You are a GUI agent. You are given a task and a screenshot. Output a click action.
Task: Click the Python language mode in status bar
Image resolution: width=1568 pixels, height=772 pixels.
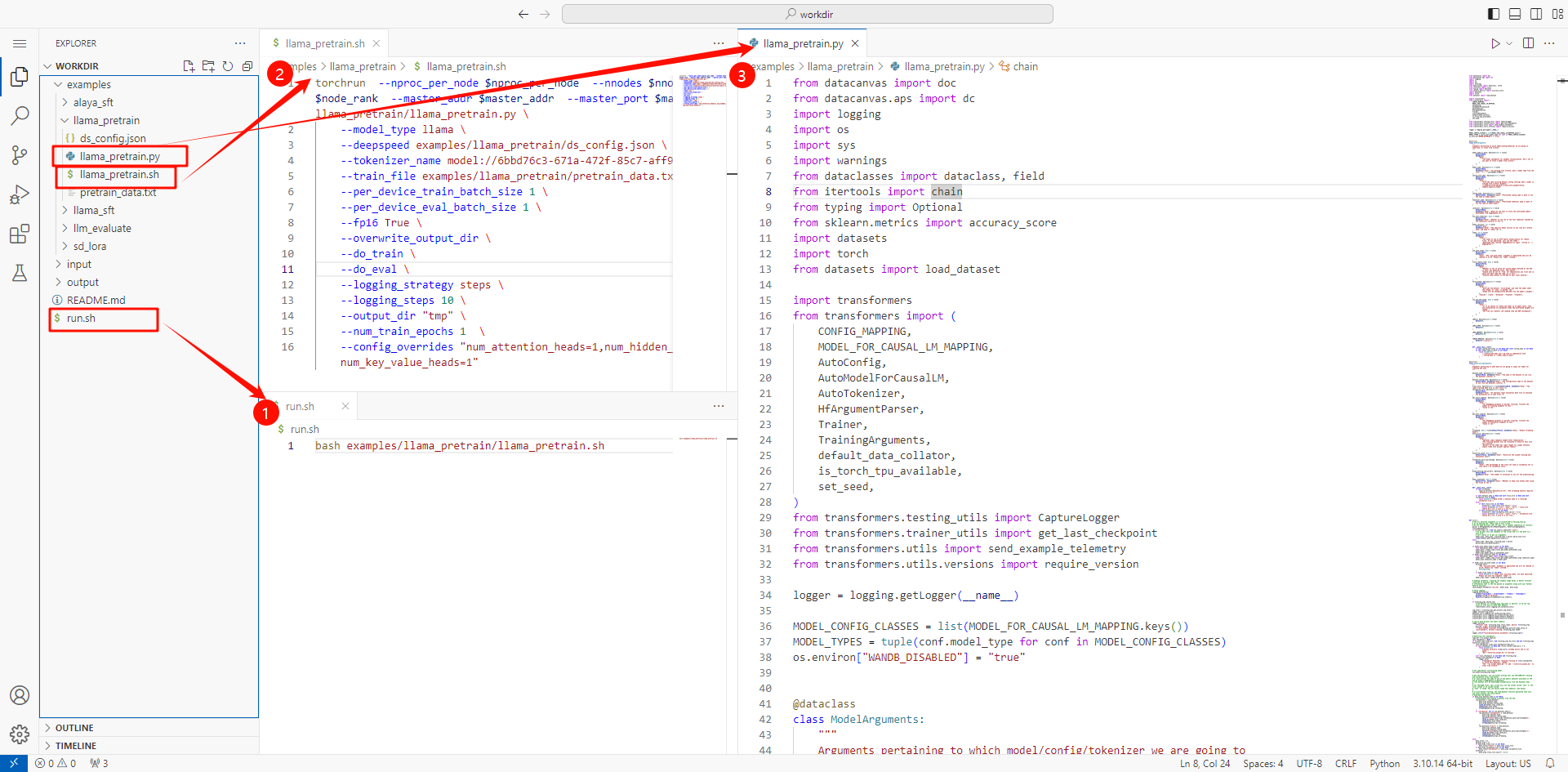pyautogui.click(x=1384, y=763)
